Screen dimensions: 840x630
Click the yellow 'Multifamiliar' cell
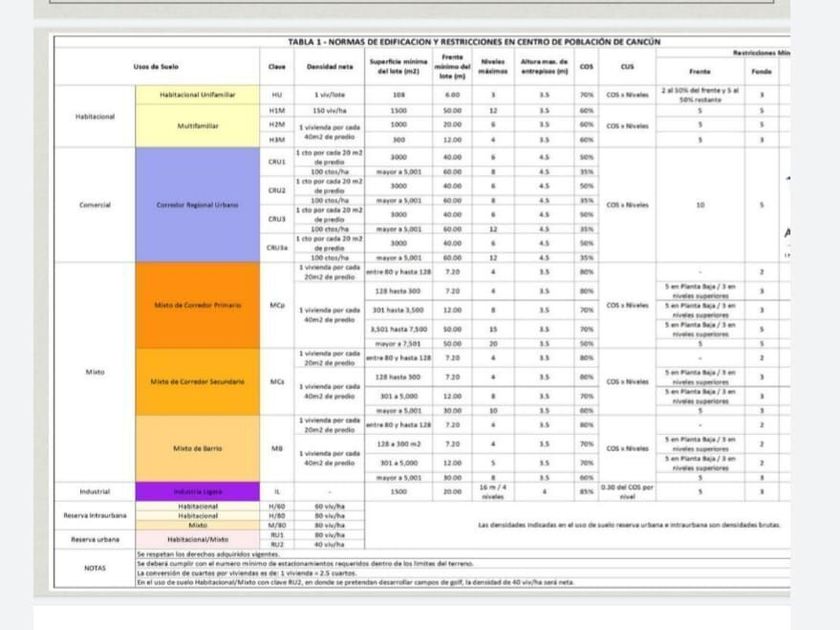pos(198,126)
